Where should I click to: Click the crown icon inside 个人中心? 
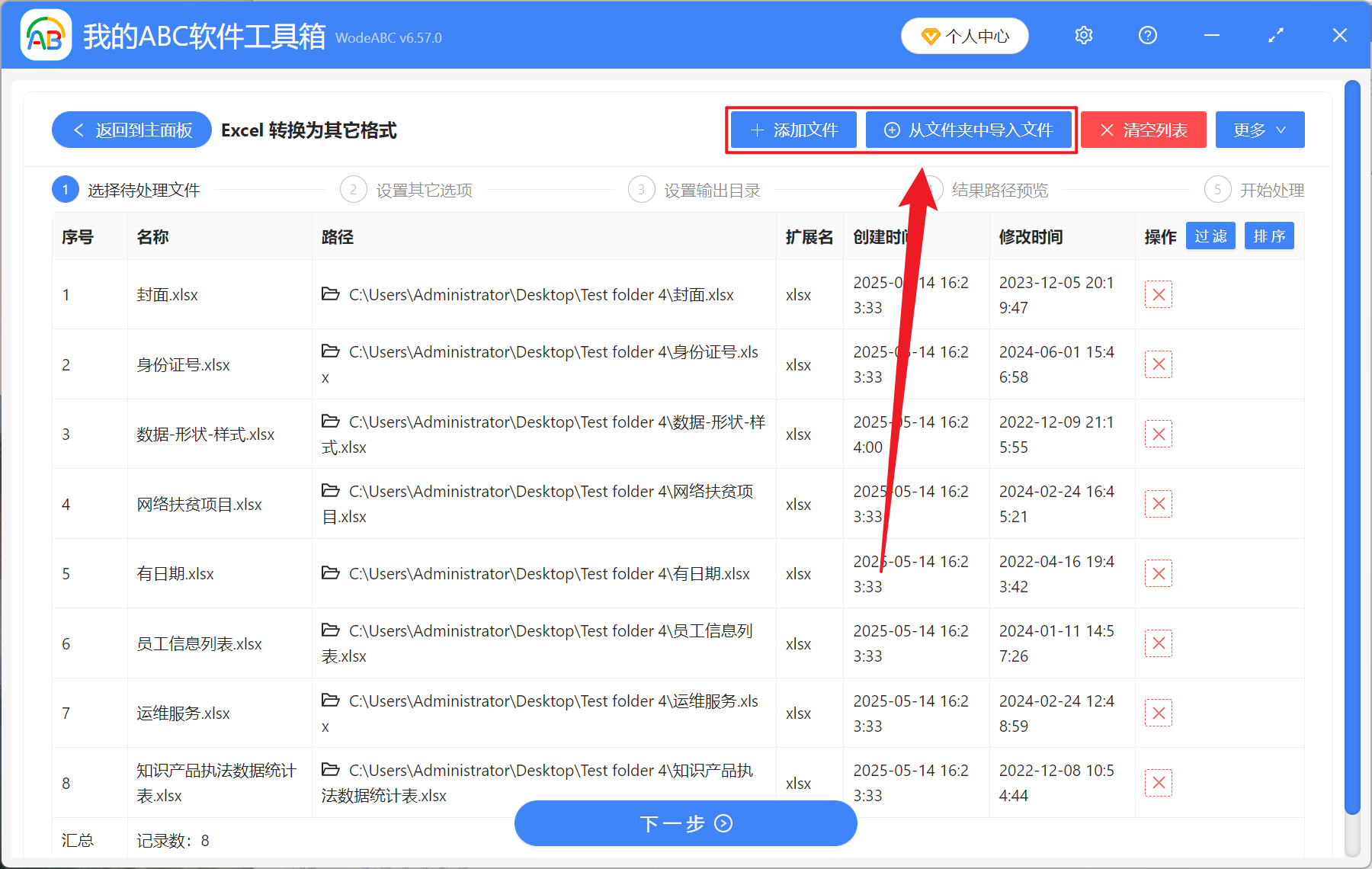coord(931,36)
